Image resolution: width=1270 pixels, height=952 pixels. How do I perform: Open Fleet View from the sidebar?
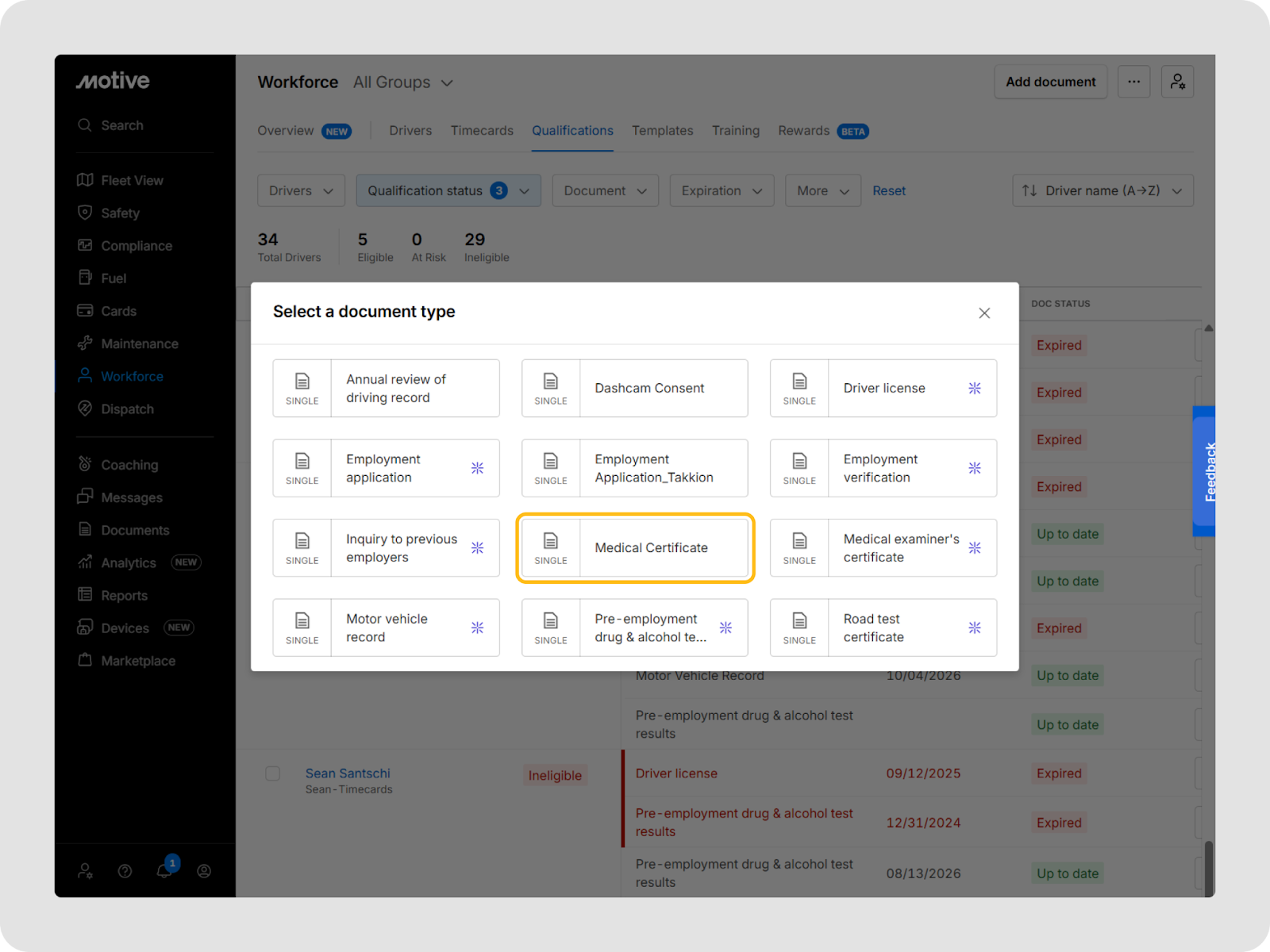point(132,181)
